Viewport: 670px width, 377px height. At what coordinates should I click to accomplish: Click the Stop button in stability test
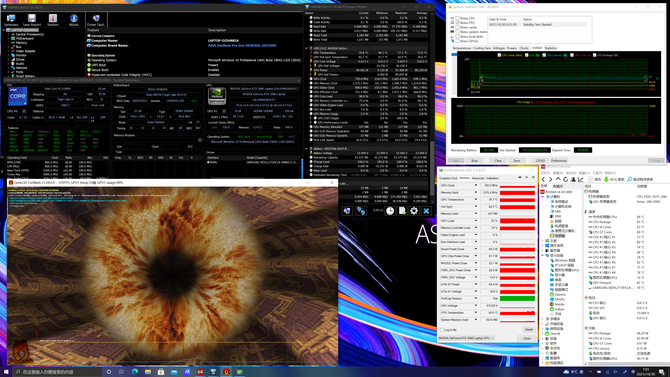[x=474, y=161]
